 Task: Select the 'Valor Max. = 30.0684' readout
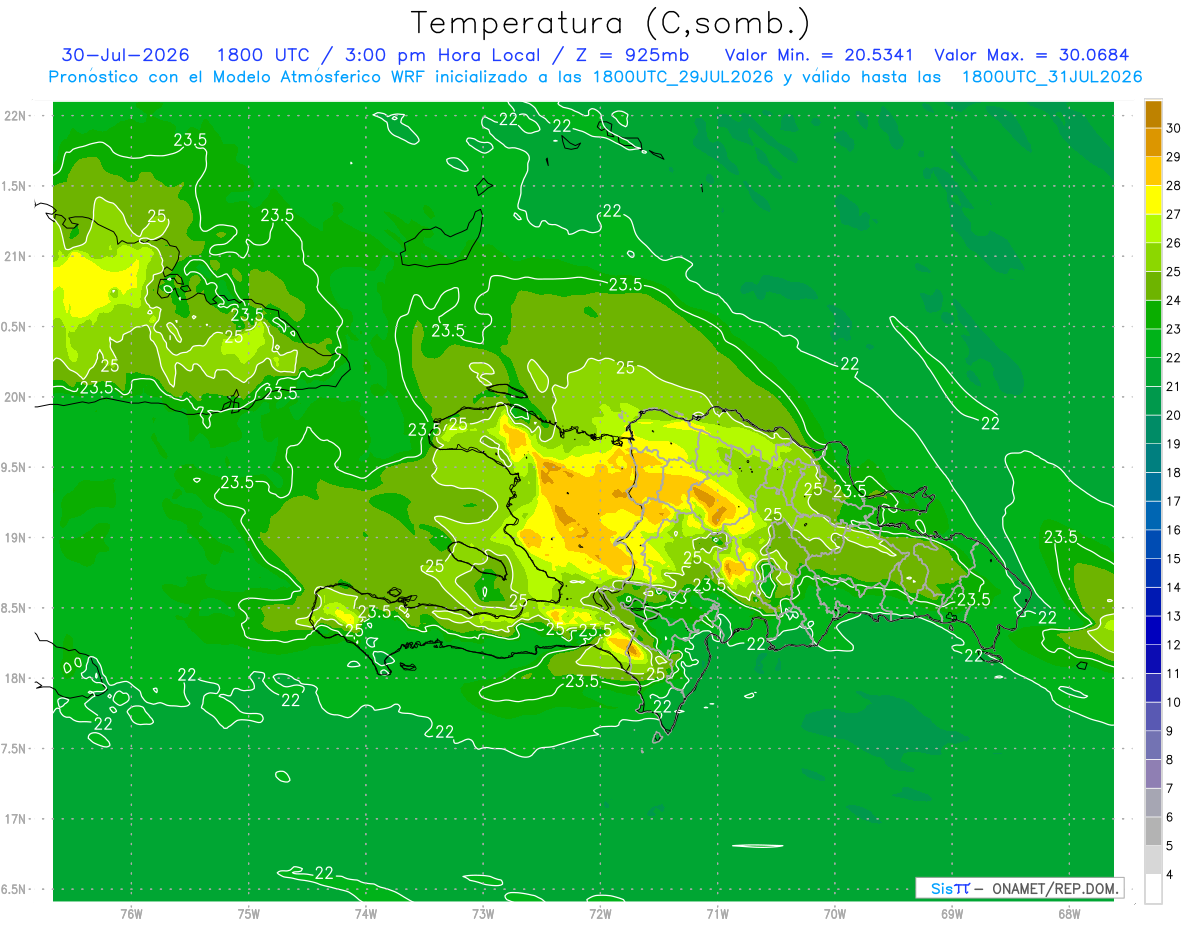(x=1031, y=55)
